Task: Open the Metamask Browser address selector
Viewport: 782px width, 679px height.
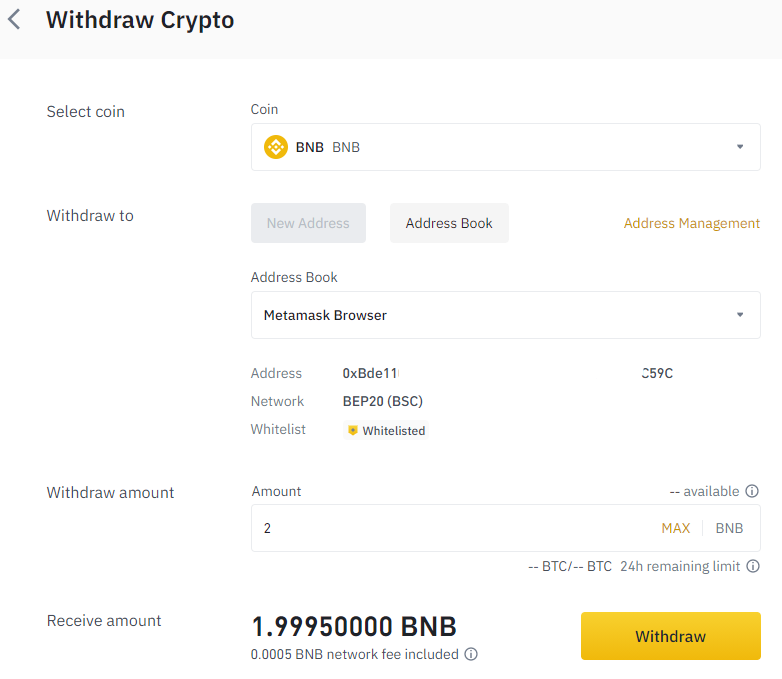Action: point(506,315)
